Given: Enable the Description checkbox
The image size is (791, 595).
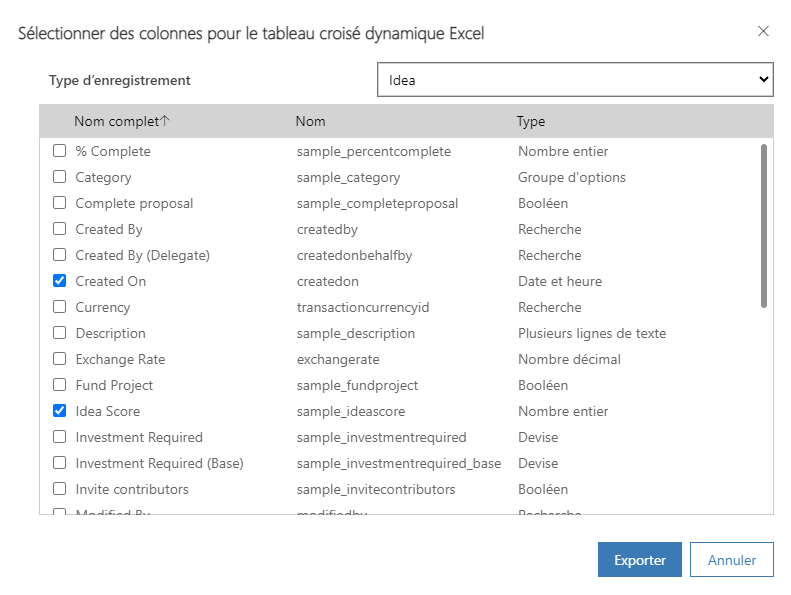Looking at the screenshot, I should [x=60, y=333].
